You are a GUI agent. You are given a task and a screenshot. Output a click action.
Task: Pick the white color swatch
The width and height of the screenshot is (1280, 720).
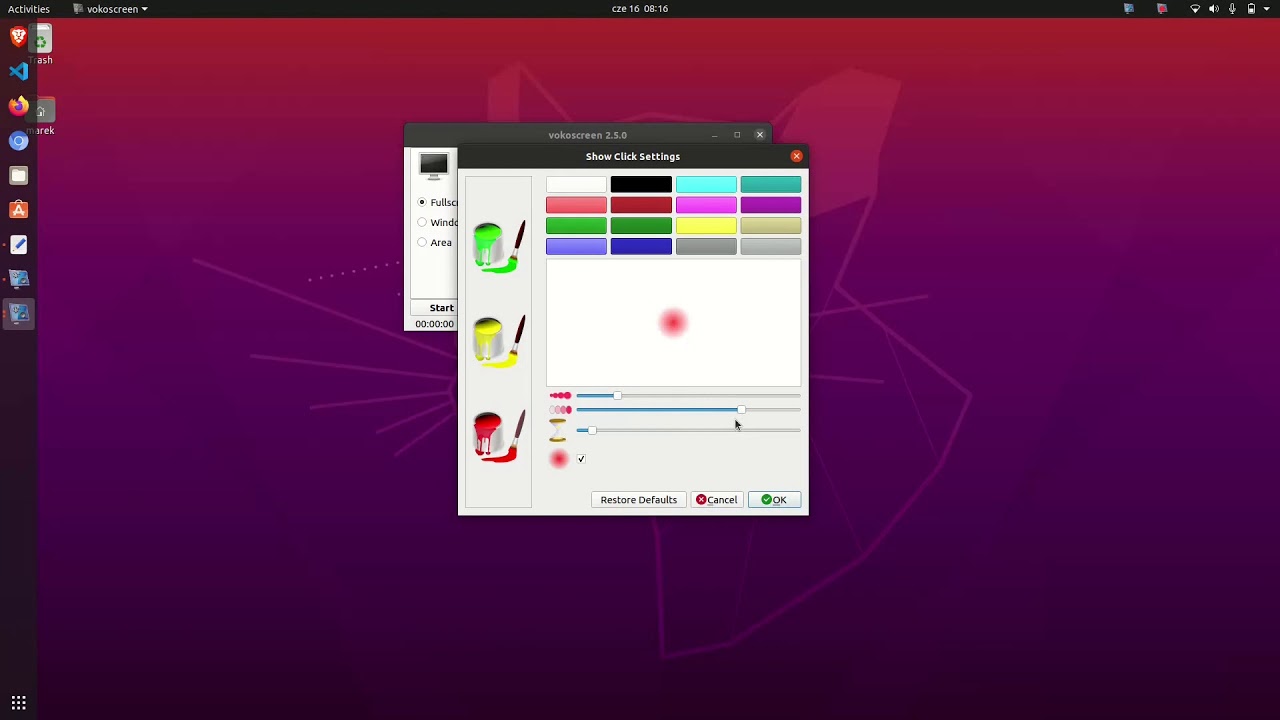tap(576, 184)
